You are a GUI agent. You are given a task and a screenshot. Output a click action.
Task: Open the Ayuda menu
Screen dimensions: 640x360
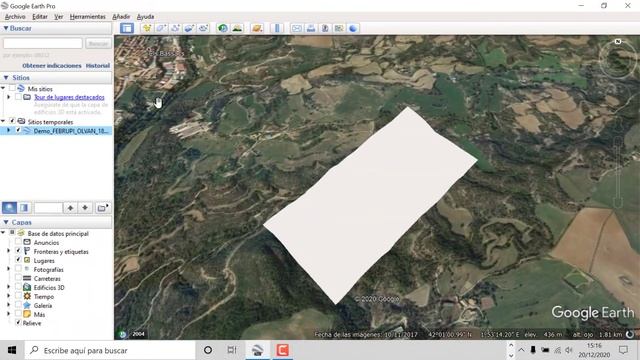click(x=145, y=17)
